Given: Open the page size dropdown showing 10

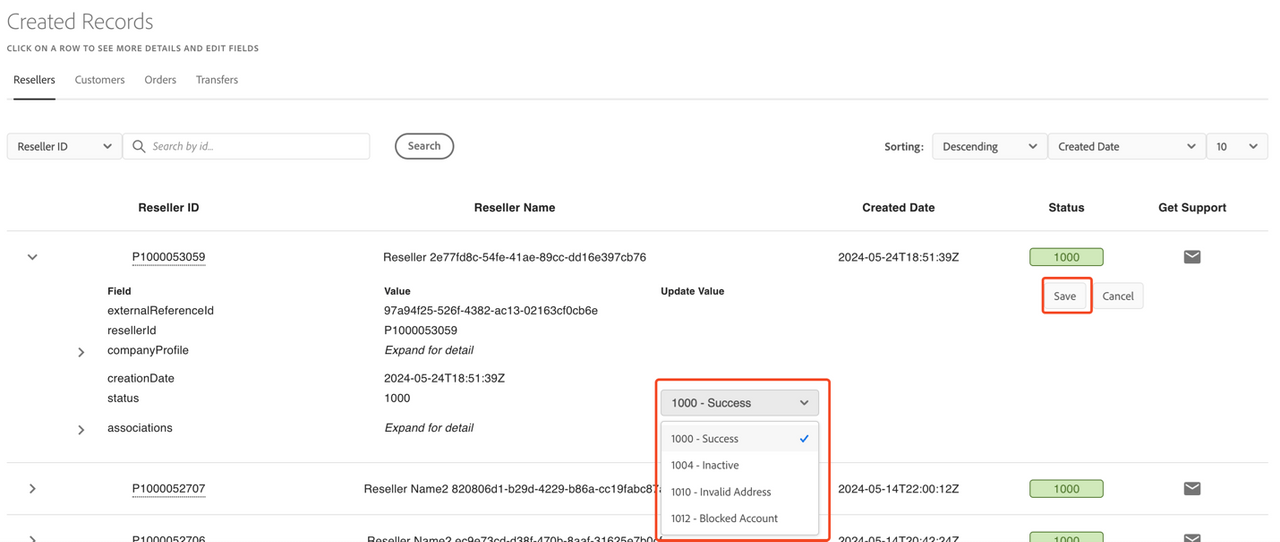Looking at the screenshot, I should pos(1236,146).
